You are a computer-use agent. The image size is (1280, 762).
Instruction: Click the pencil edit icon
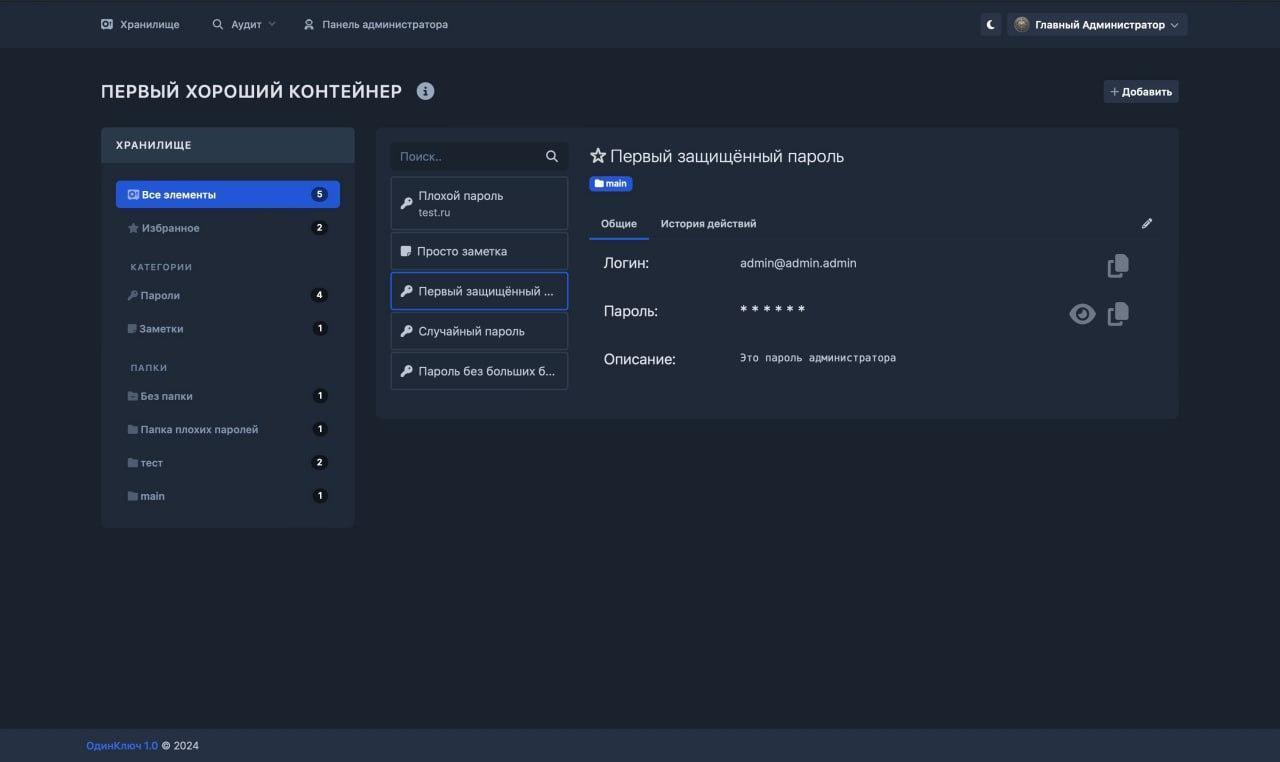point(1147,224)
